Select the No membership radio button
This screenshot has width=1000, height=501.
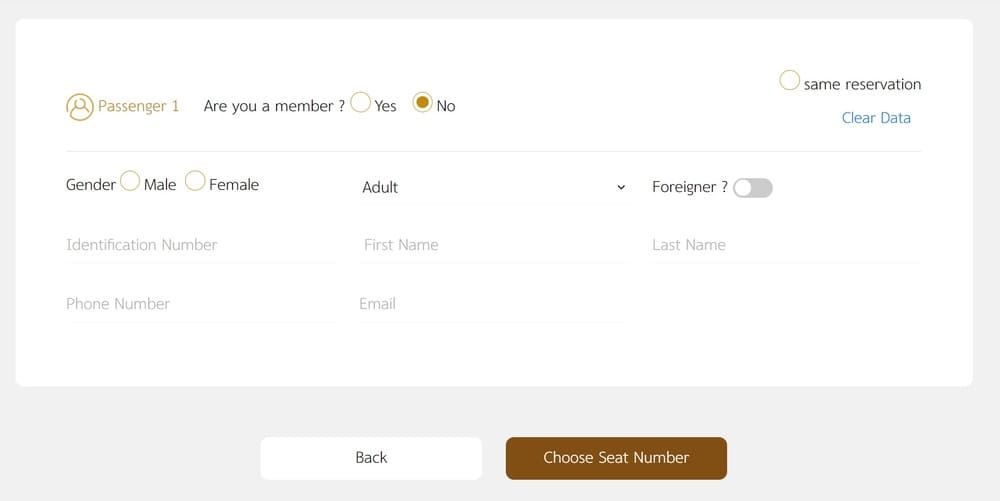coord(422,102)
